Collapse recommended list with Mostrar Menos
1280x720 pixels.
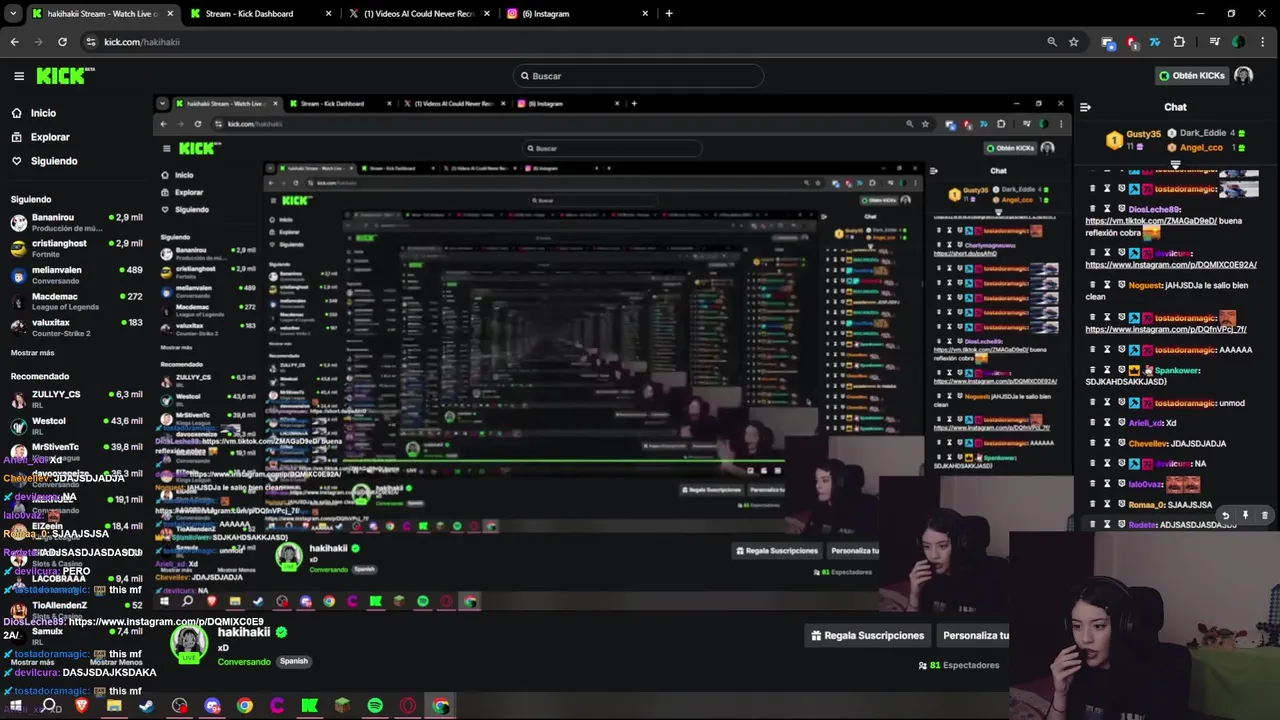click(116, 662)
